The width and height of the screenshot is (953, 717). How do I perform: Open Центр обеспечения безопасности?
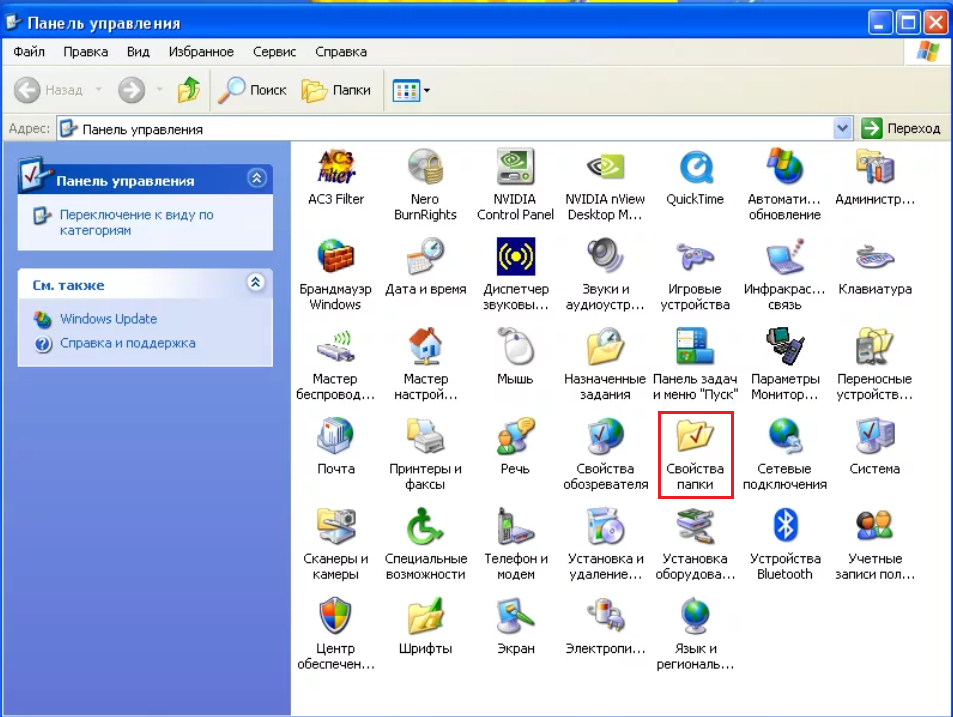coord(335,634)
